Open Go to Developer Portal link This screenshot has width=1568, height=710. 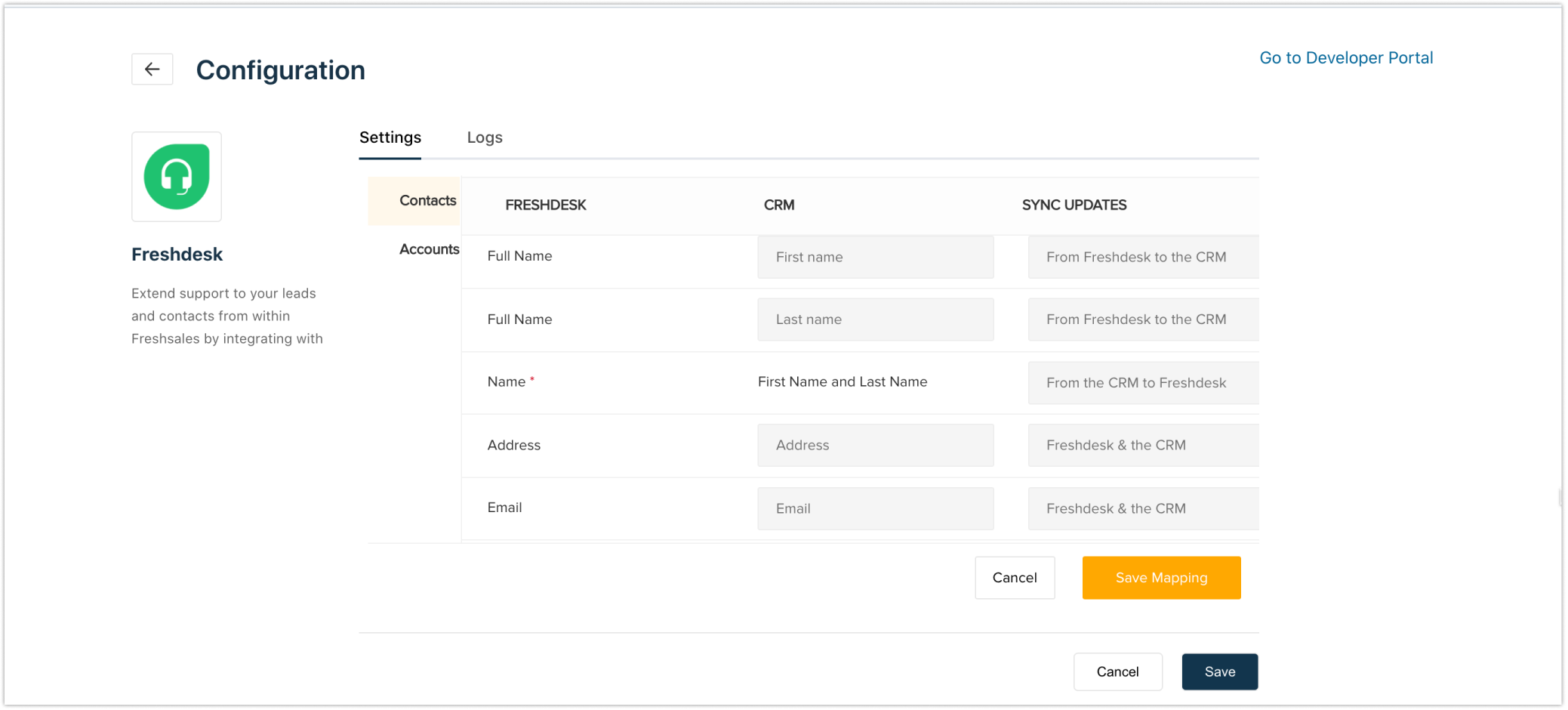click(x=1346, y=58)
